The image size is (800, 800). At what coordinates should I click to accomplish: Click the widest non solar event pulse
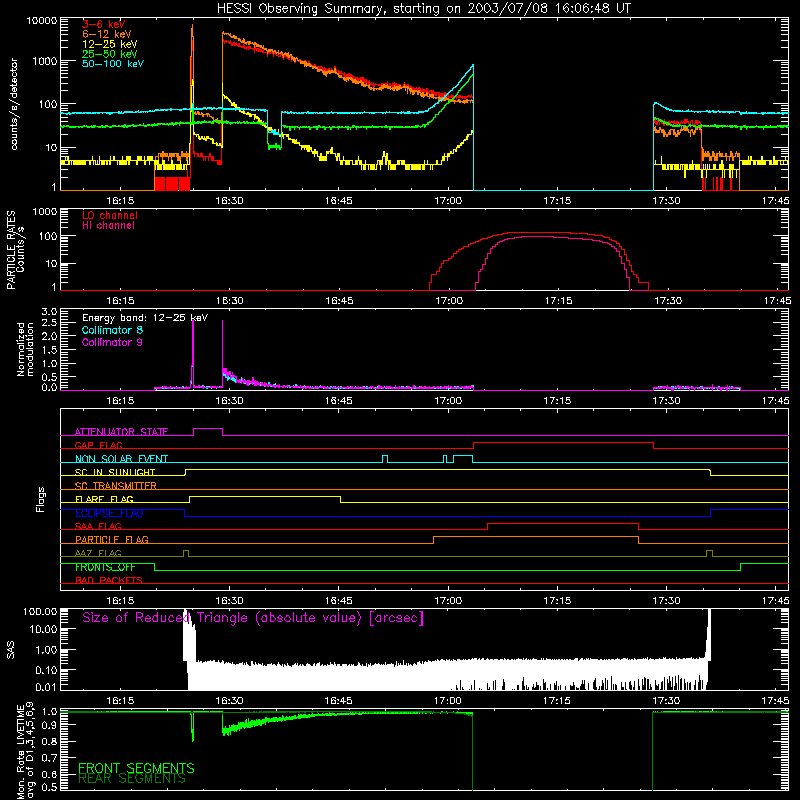(x=463, y=456)
